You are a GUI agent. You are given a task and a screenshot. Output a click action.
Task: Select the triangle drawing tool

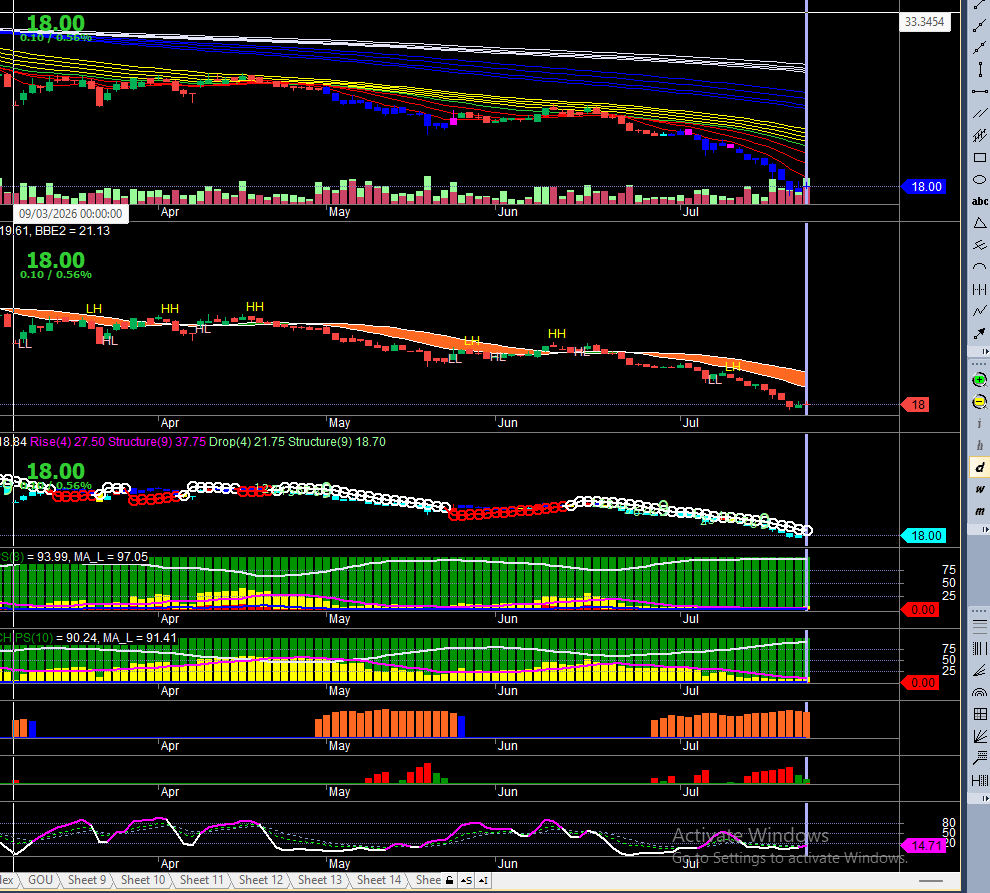pos(980,223)
